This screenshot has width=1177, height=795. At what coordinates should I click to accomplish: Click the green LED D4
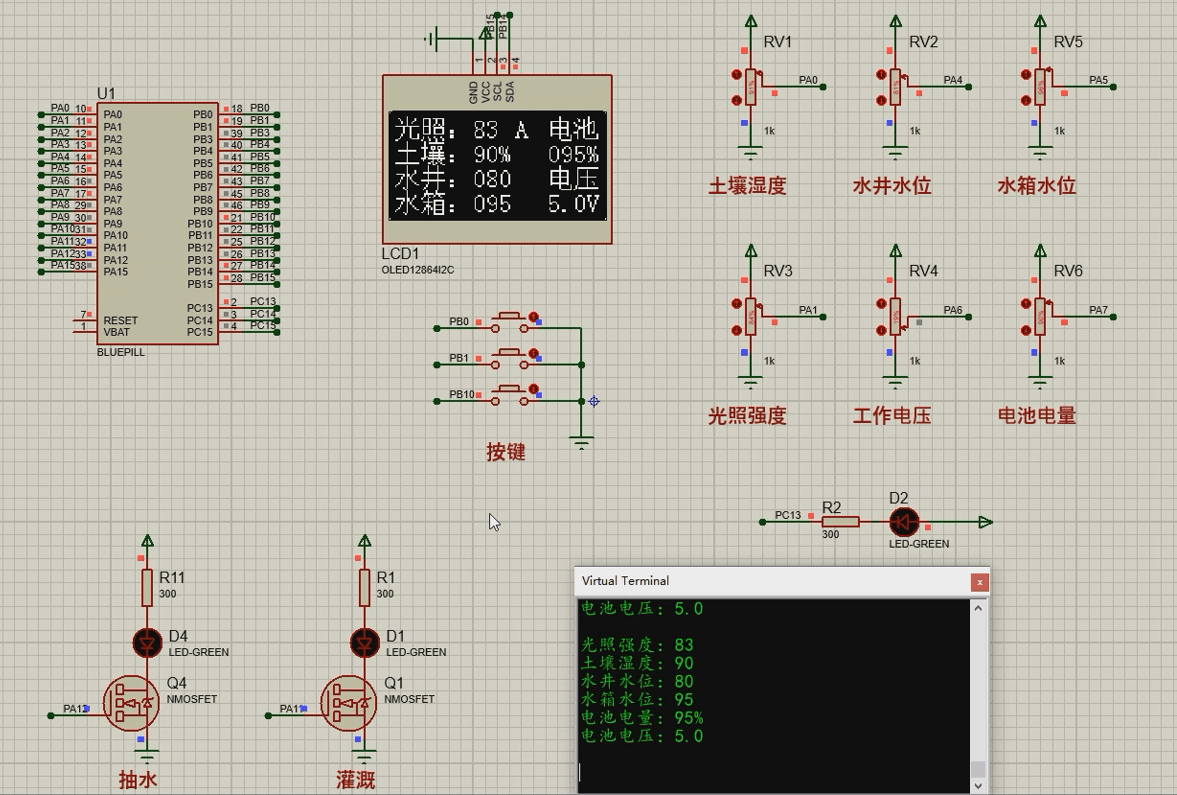click(148, 642)
